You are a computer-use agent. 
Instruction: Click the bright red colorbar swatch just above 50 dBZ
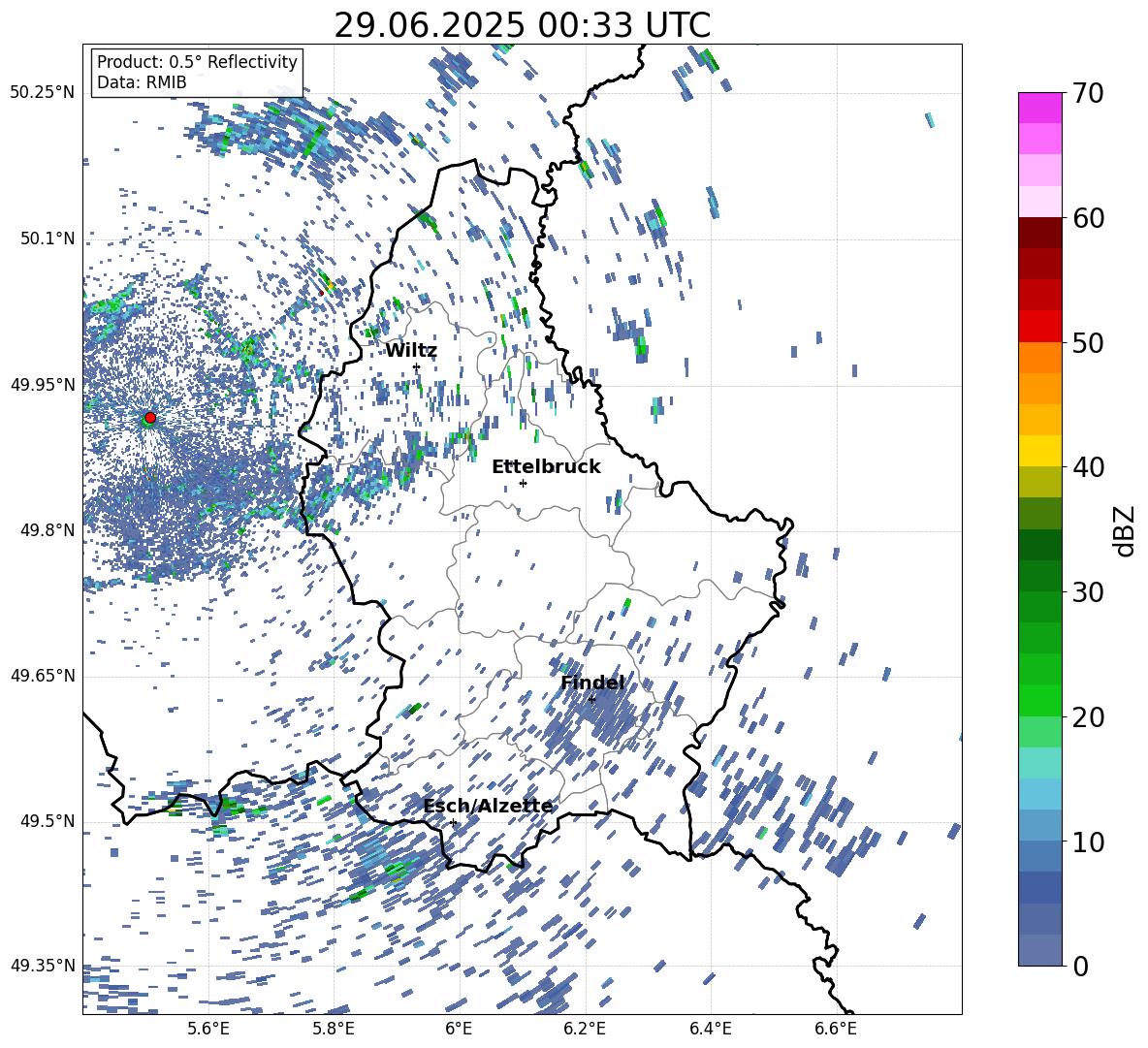point(1040,327)
